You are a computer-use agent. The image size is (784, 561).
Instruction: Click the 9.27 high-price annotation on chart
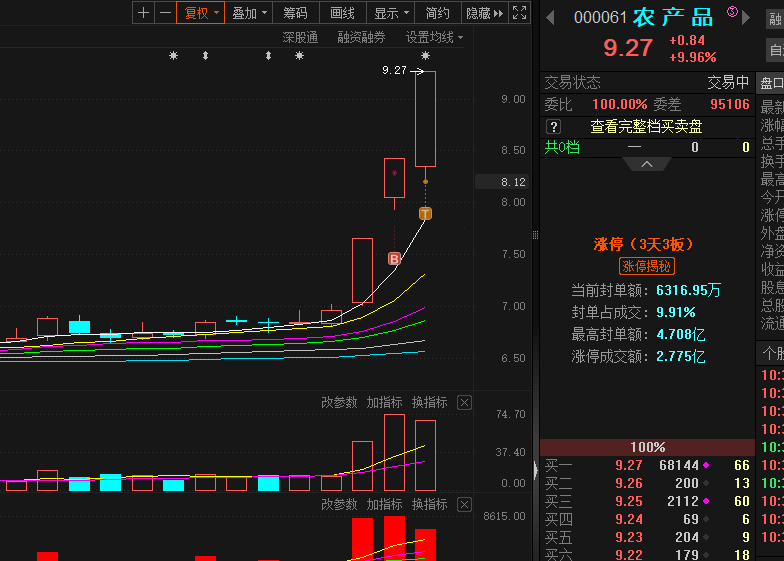[394, 70]
